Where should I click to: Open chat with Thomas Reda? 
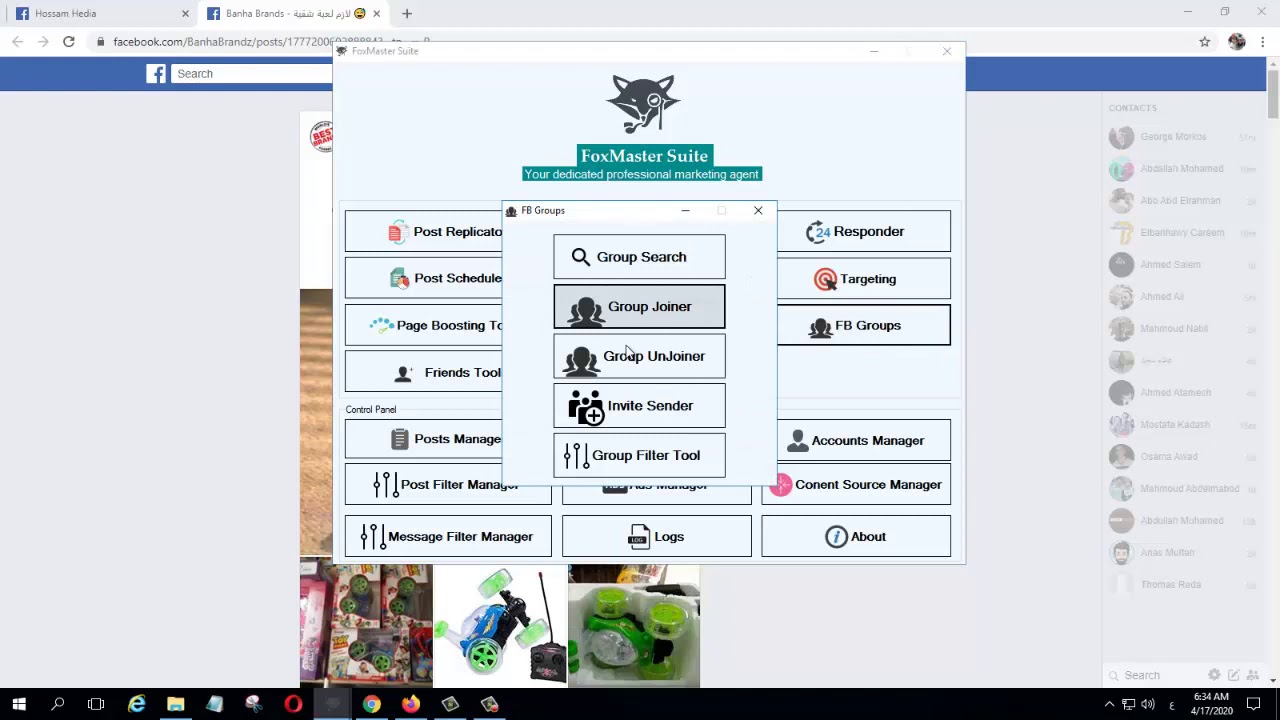1182,585
